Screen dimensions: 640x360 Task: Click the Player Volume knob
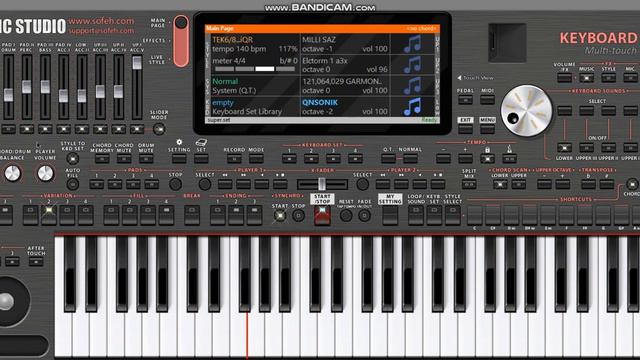45,173
